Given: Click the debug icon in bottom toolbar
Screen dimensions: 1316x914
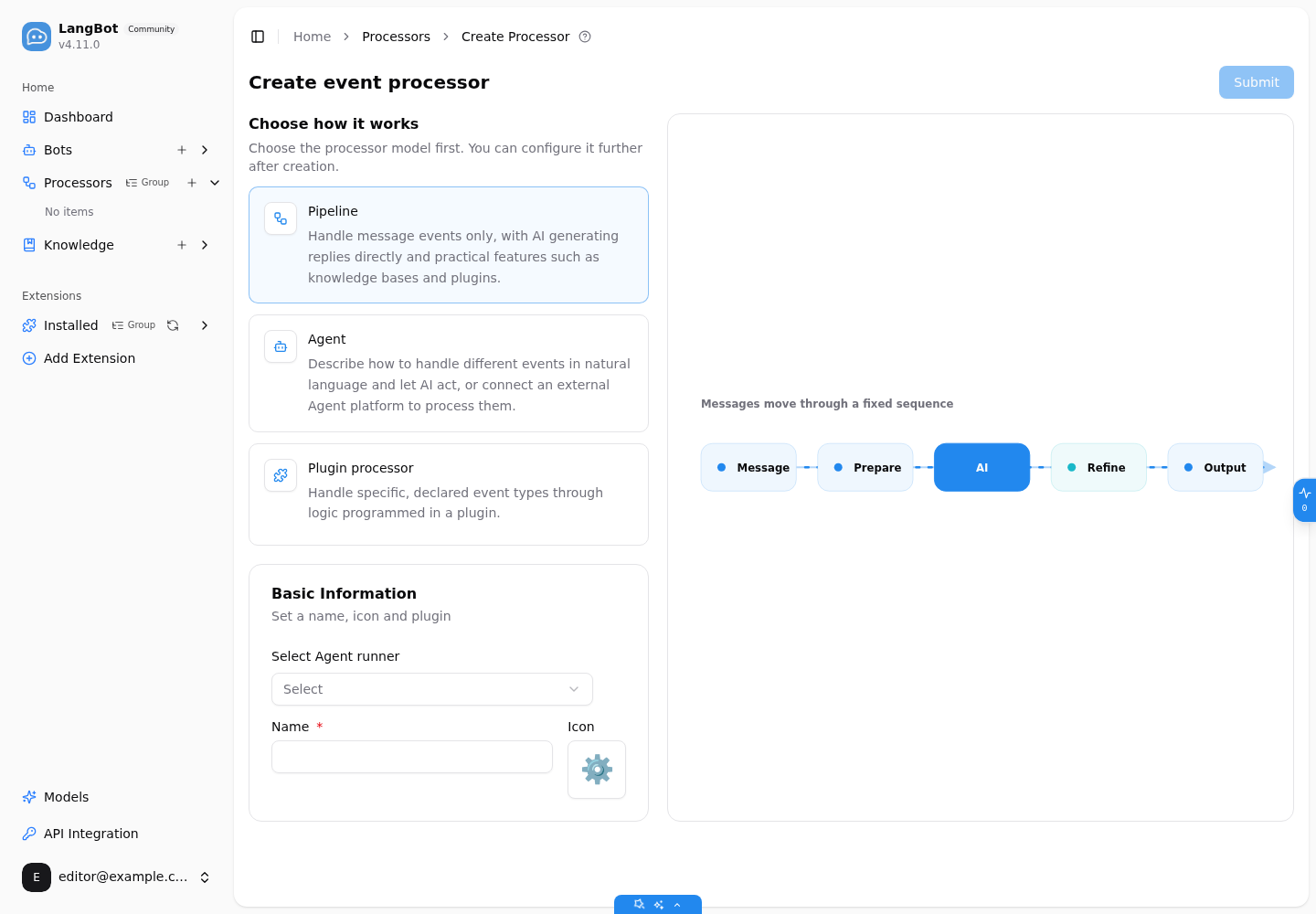Looking at the screenshot, I should [639, 905].
